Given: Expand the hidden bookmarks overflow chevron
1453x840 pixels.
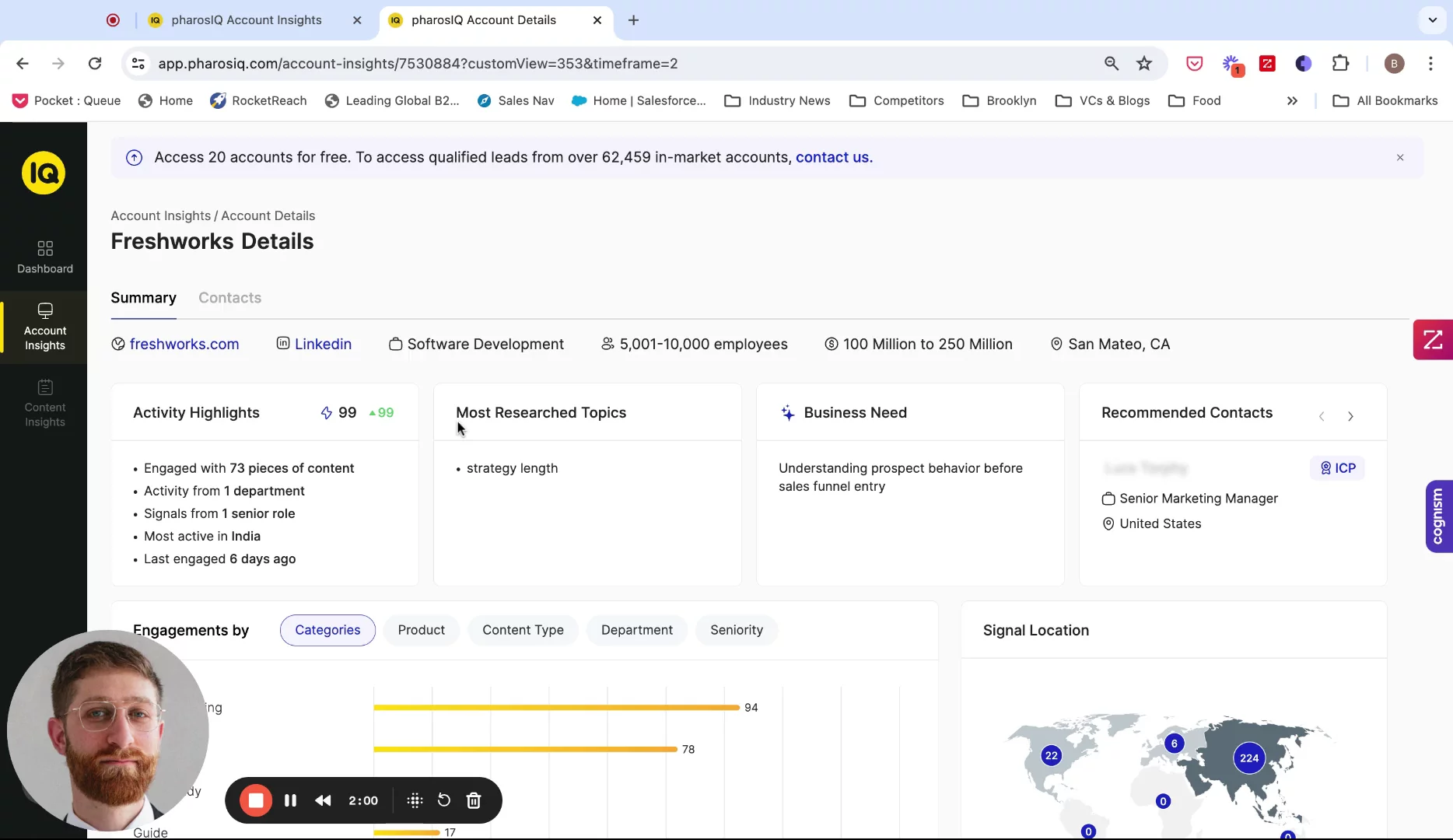Looking at the screenshot, I should click(1292, 101).
